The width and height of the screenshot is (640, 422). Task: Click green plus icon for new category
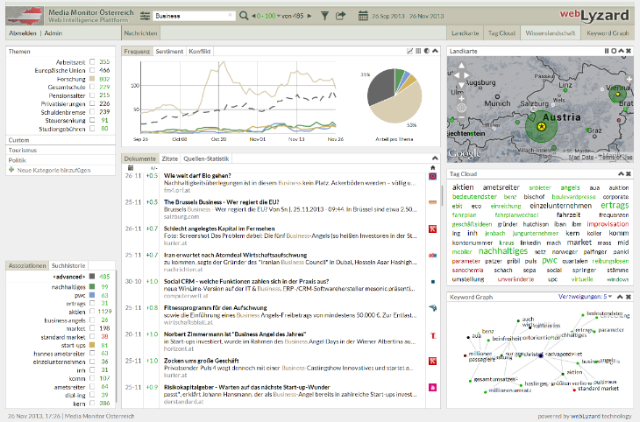pos(11,170)
